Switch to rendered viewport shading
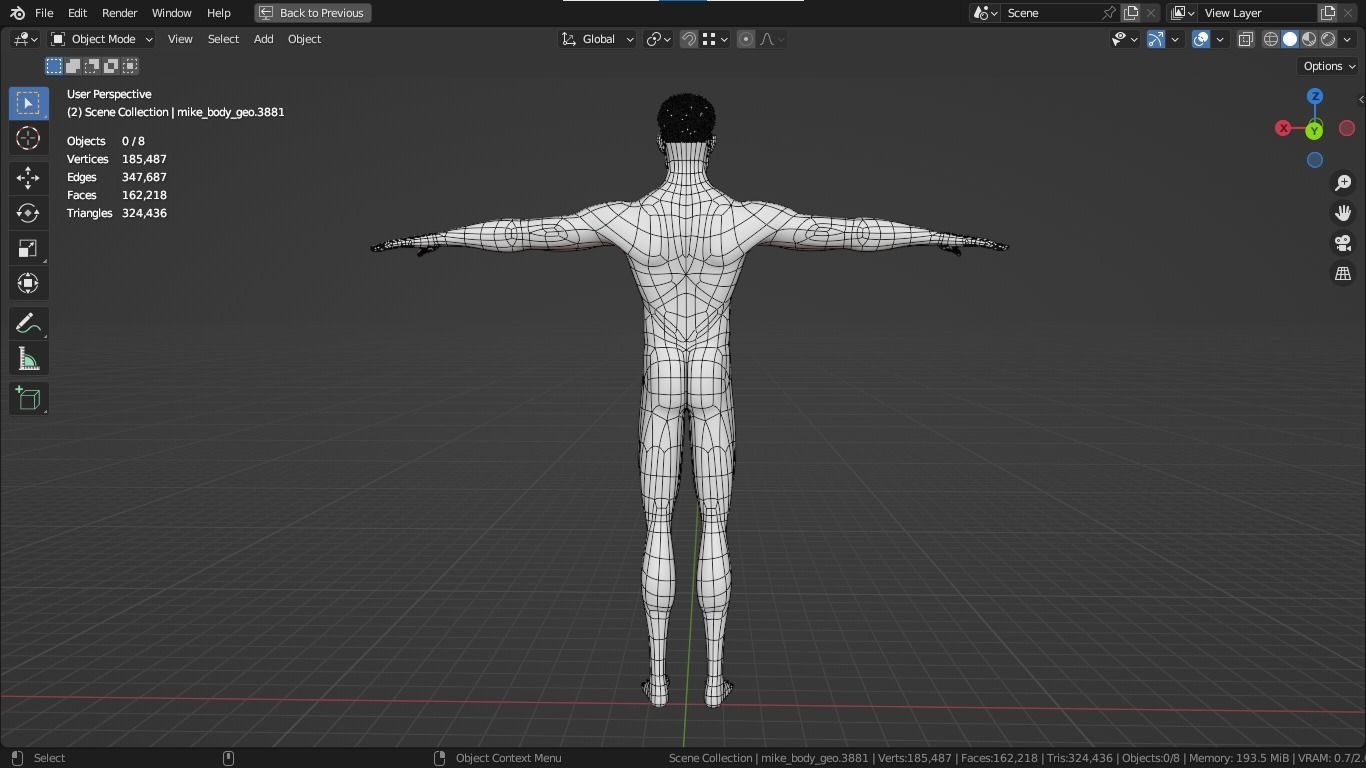Image resolution: width=1366 pixels, height=768 pixels. pyautogui.click(x=1328, y=39)
